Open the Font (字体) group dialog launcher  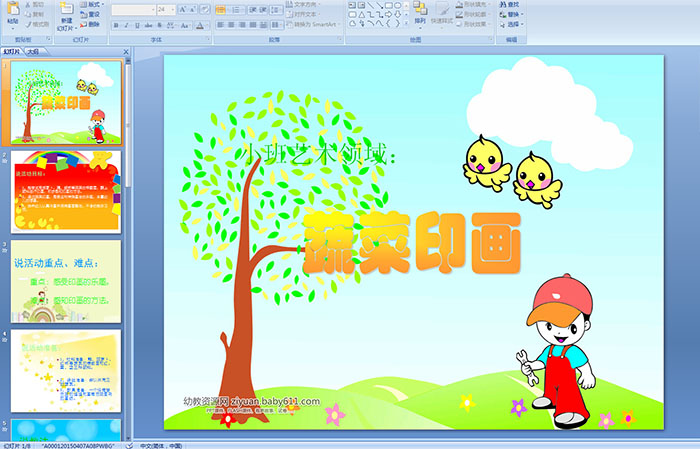[x=208, y=39]
